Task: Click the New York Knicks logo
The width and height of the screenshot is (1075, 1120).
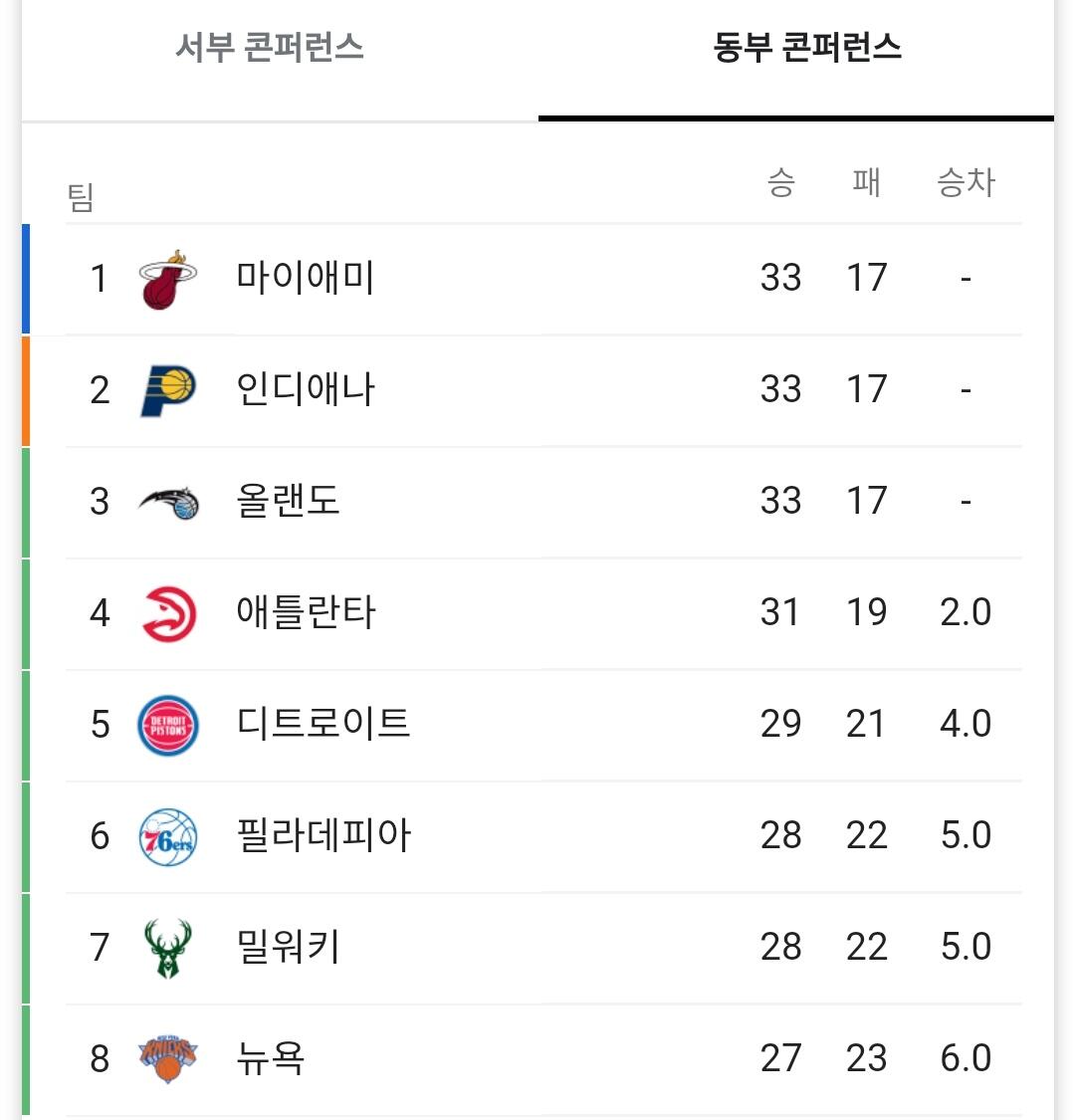Action: point(168,1058)
